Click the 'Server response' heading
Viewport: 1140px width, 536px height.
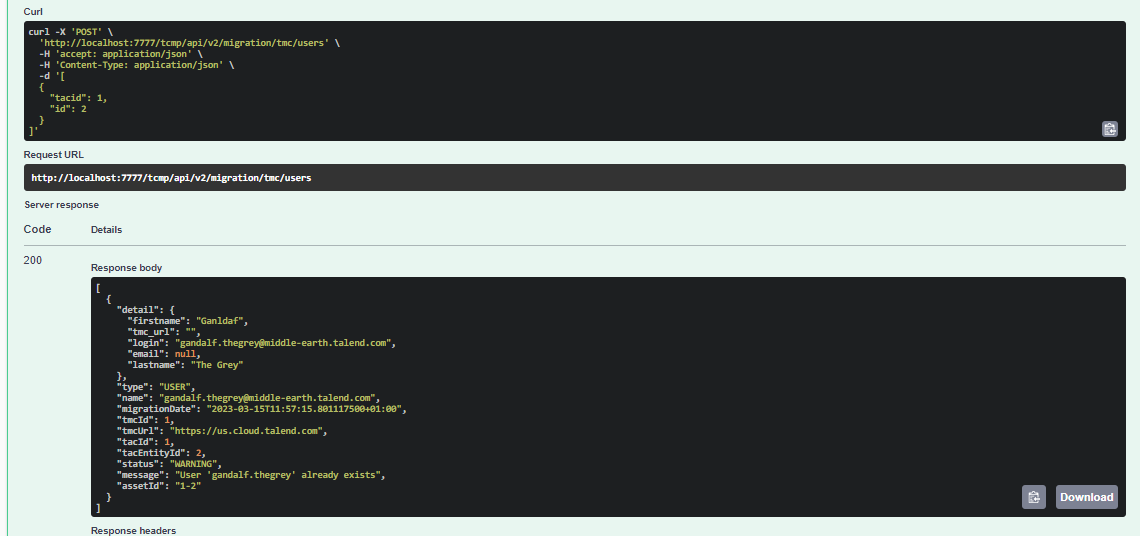tap(62, 205)
